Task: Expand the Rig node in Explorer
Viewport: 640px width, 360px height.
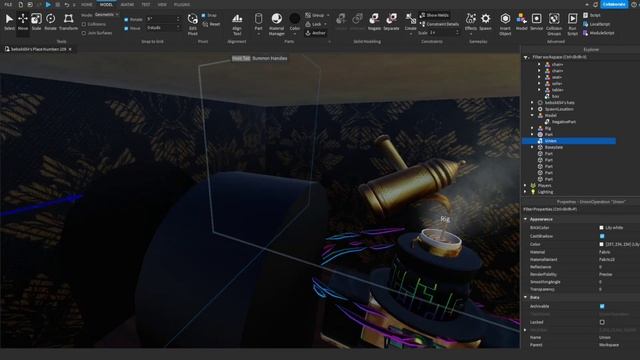Action: click(532, 128)
